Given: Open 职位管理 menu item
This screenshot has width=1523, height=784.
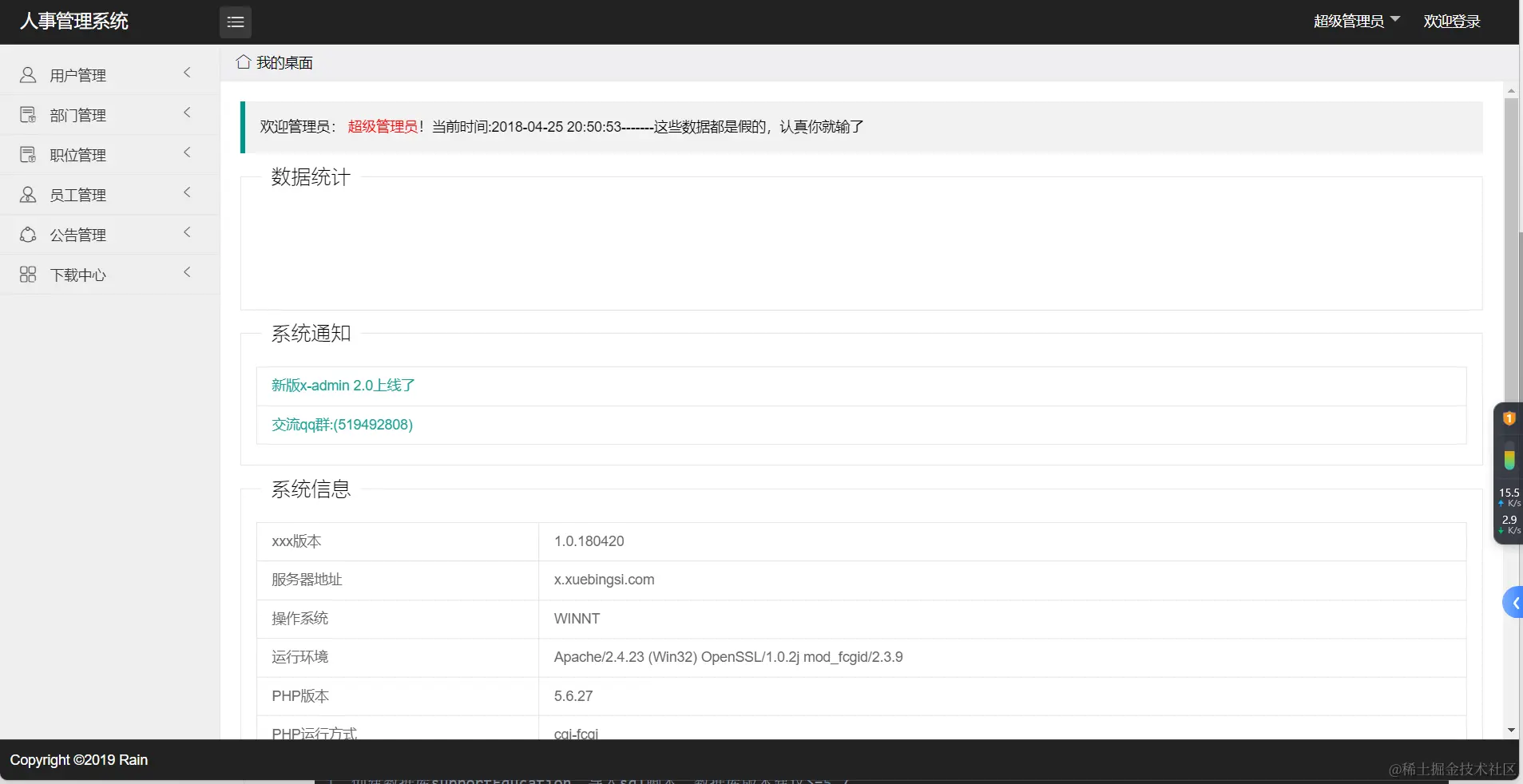Looking at the screenshot, I should [x=109, y=155].
